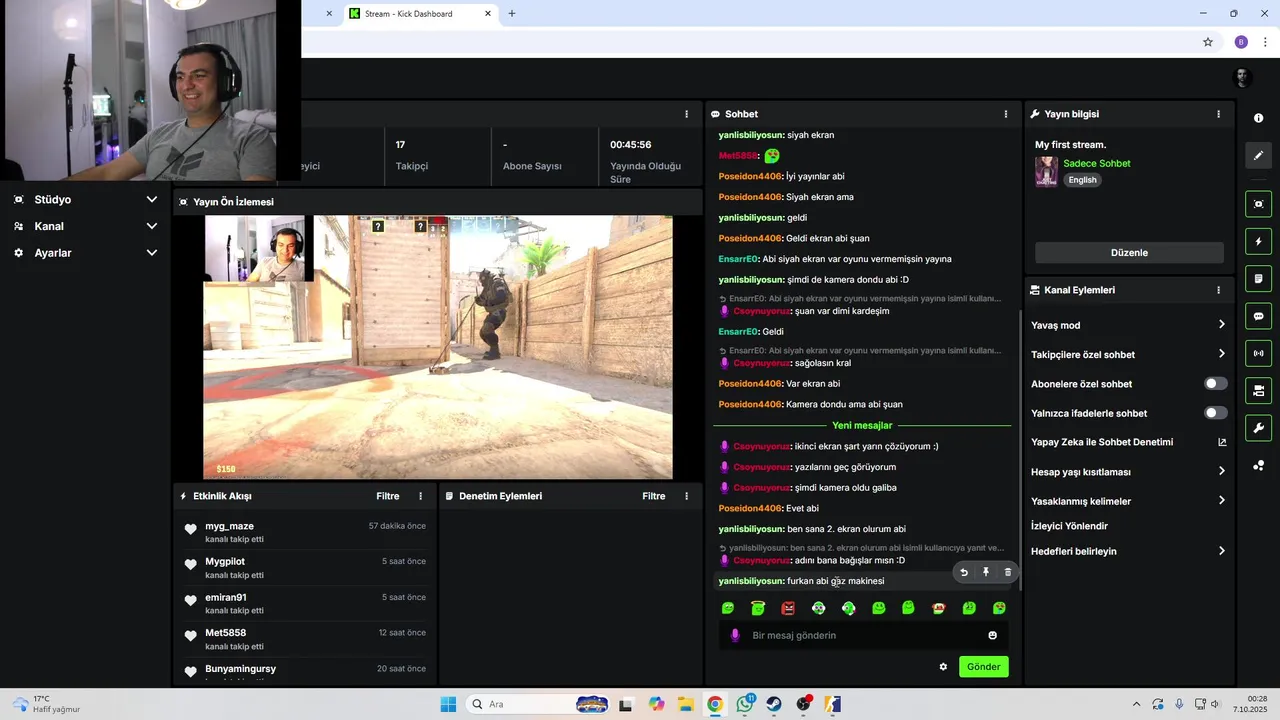Open Takipçilere özel sohbet options

coord(1129,354)
